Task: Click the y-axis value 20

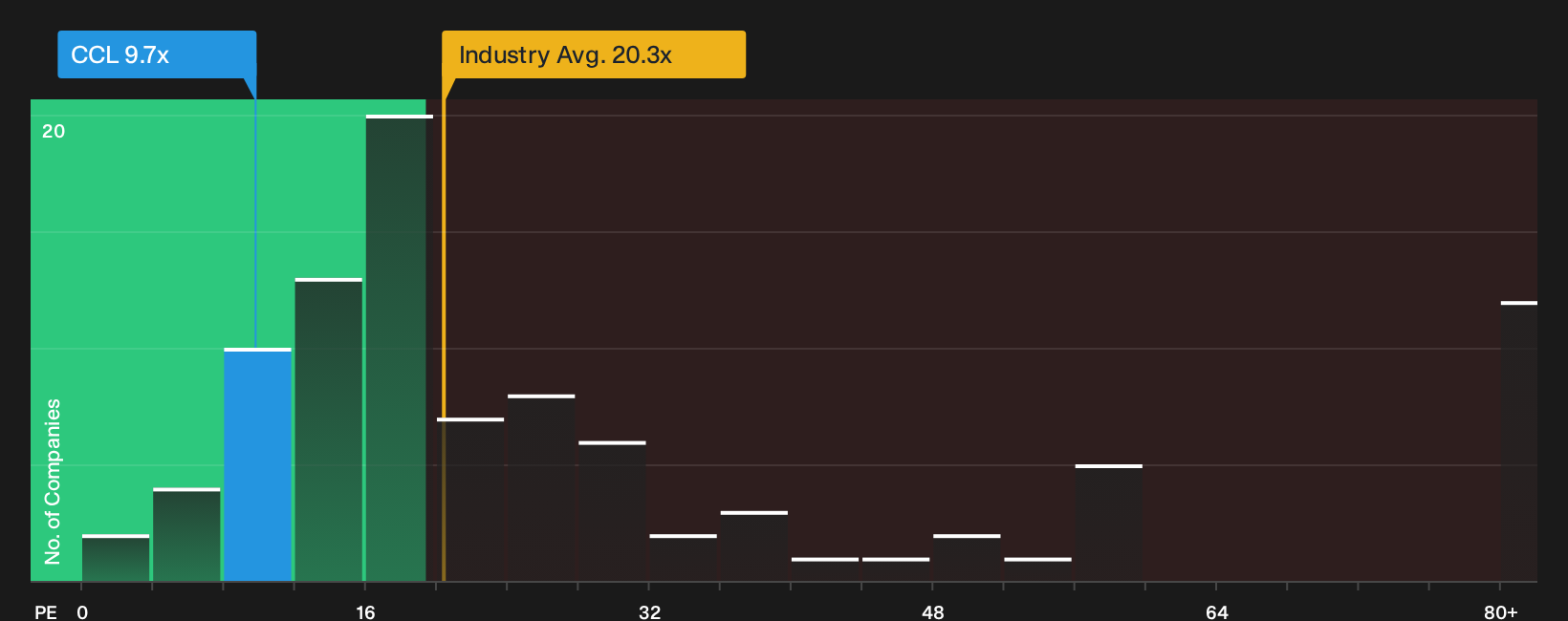Action: click(54, 131)
